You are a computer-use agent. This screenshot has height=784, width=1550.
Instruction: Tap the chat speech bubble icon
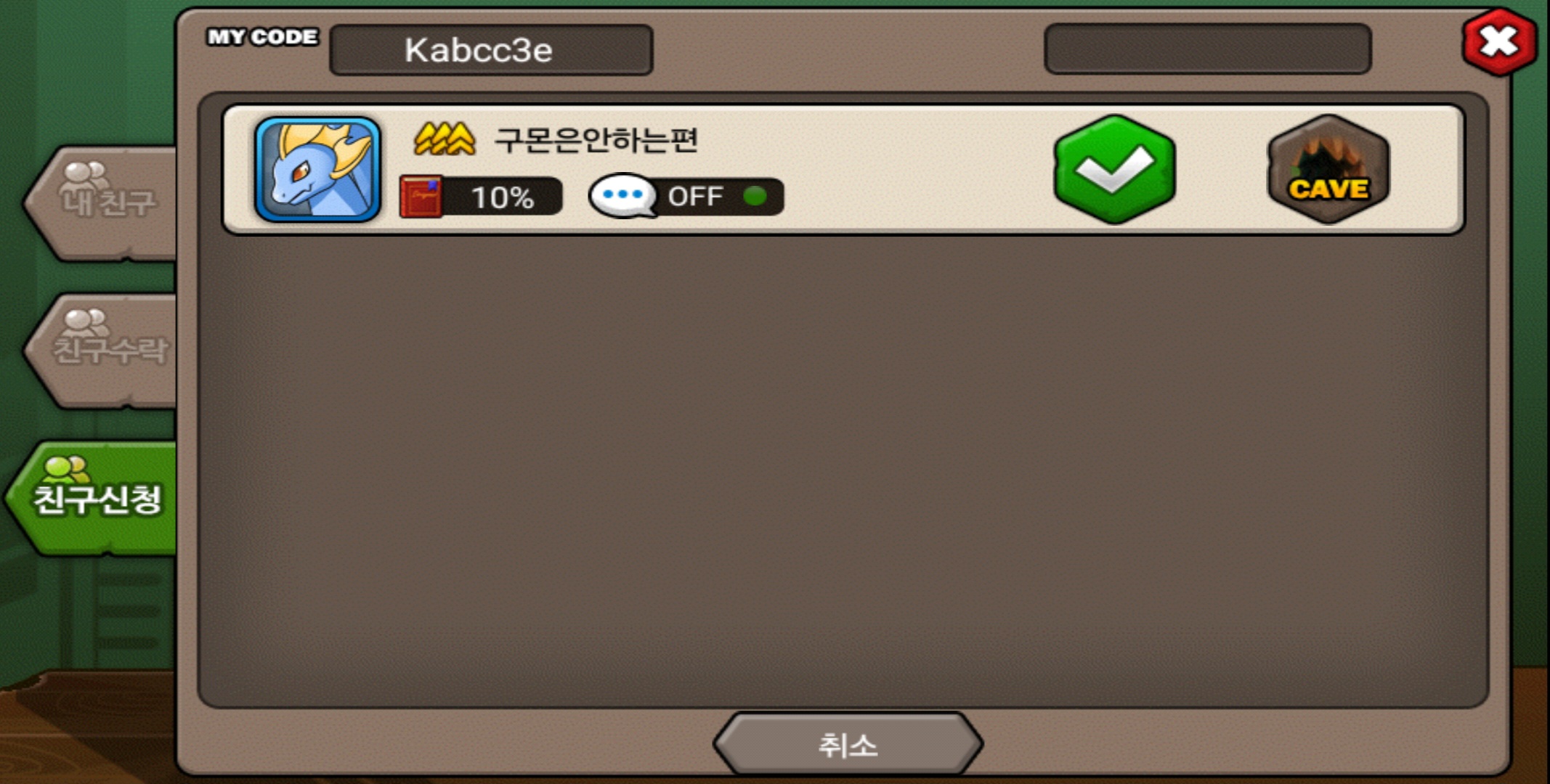pyautogui.click(x=622, y=196)
